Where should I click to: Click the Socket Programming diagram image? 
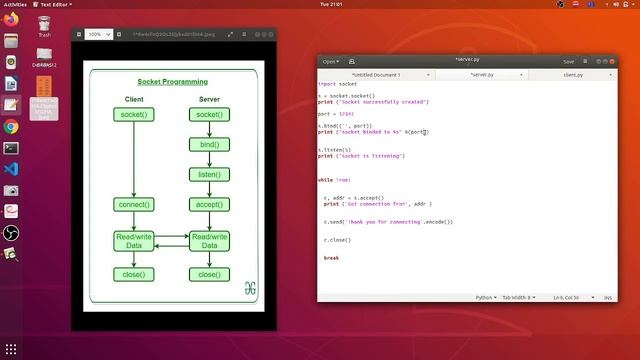[x=174, y=186]
